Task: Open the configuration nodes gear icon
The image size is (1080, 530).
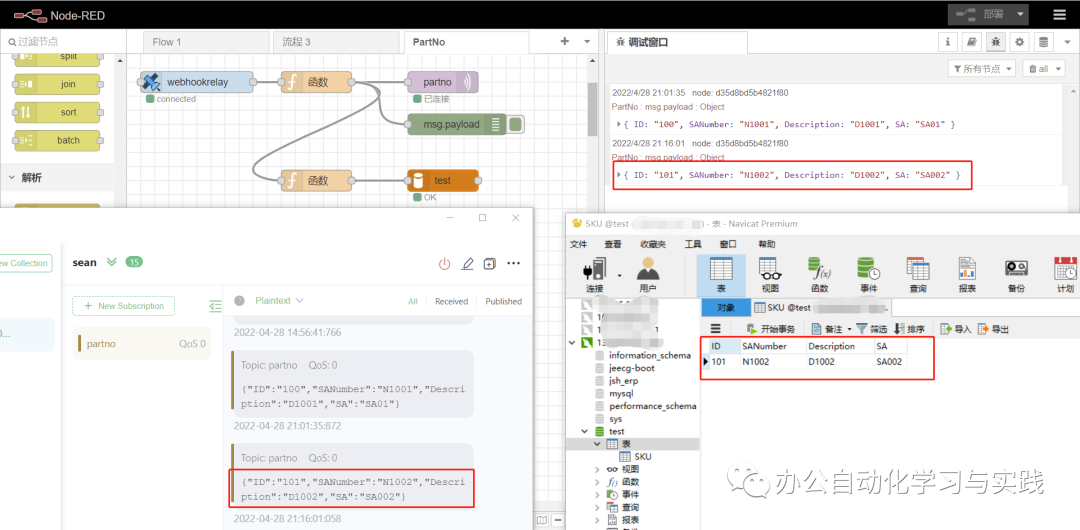Action: 1020,42
